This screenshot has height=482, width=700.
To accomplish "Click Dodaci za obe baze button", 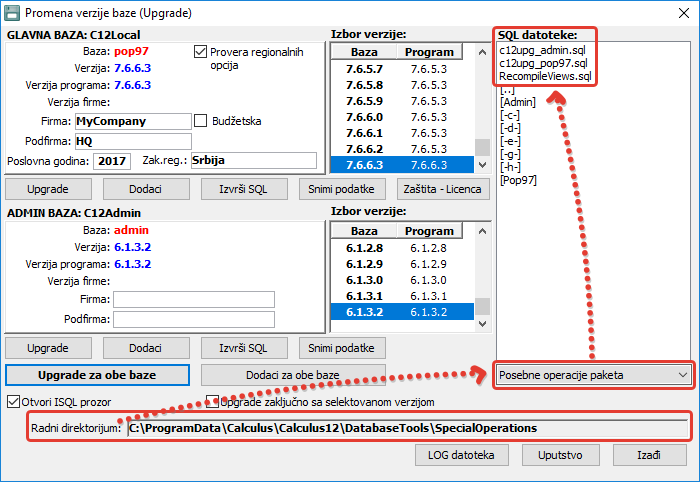I will click(293, 375).
